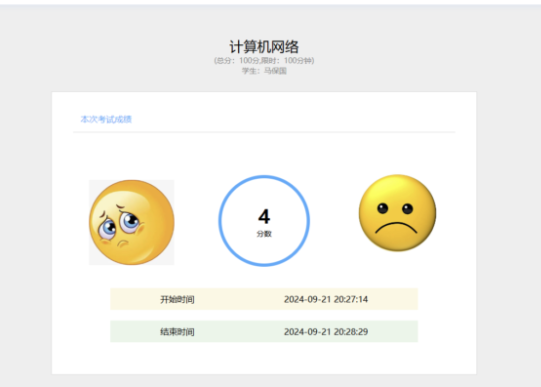
Task: Select the start time 2024-09-21 20:27:14
Action: point(326,299)
